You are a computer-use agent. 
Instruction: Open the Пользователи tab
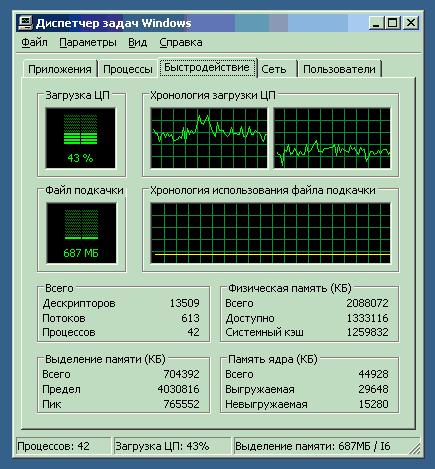339,69
